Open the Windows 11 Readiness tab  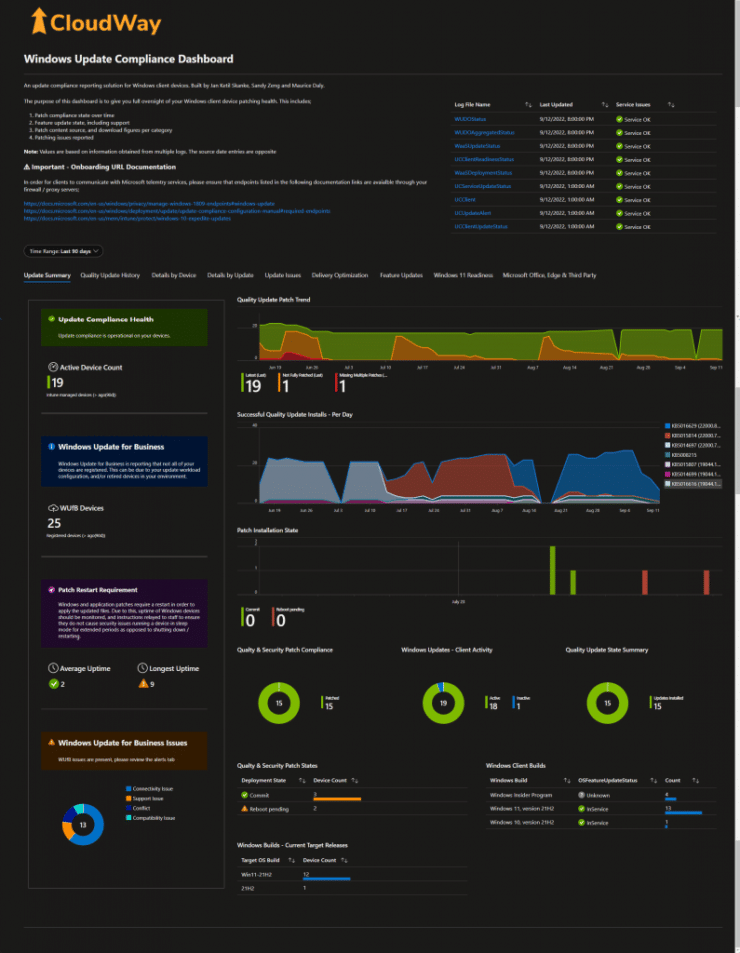pyautogui.click(x=463, y=275)
